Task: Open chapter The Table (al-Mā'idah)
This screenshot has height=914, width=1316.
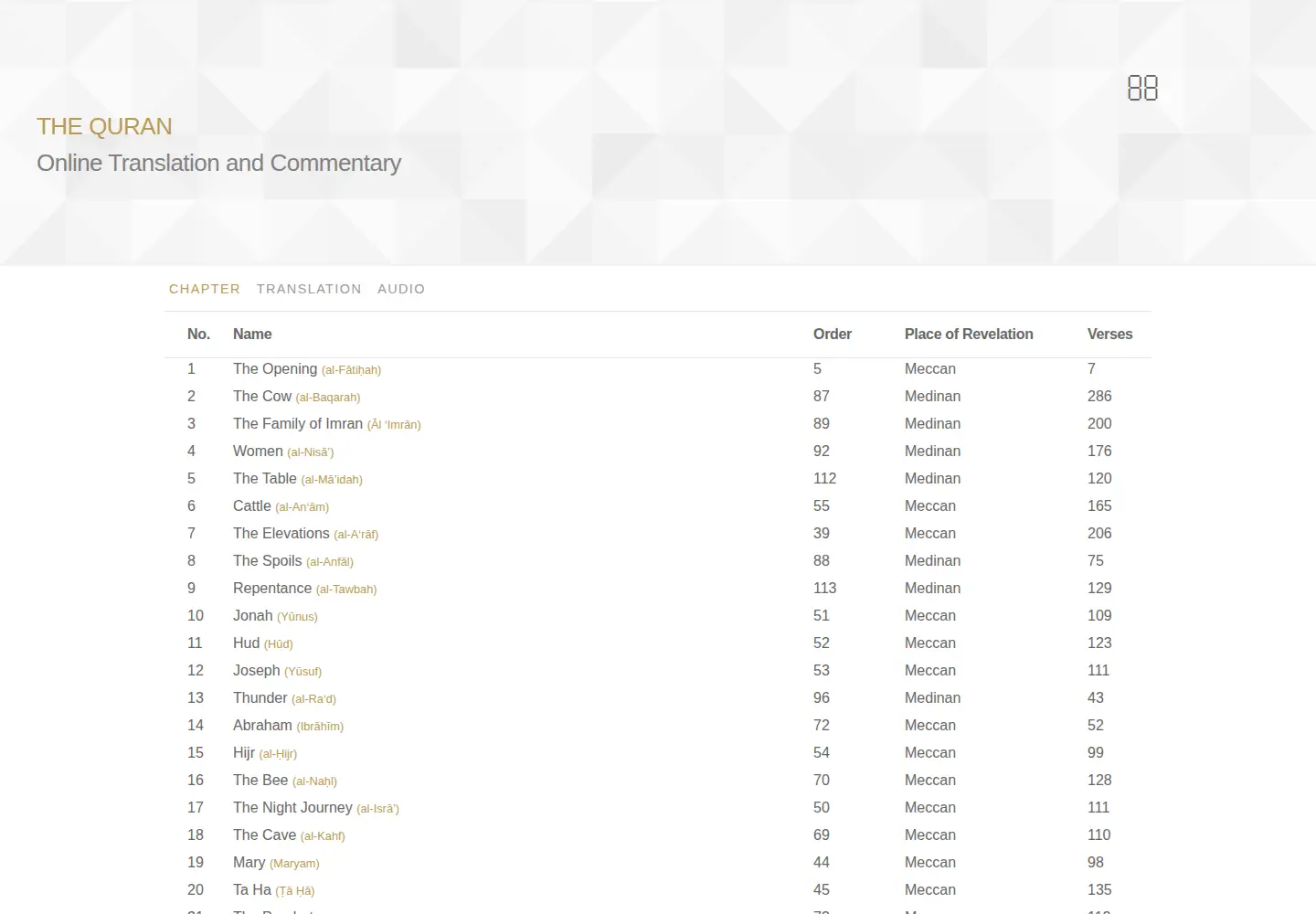Action: (298, 479)
